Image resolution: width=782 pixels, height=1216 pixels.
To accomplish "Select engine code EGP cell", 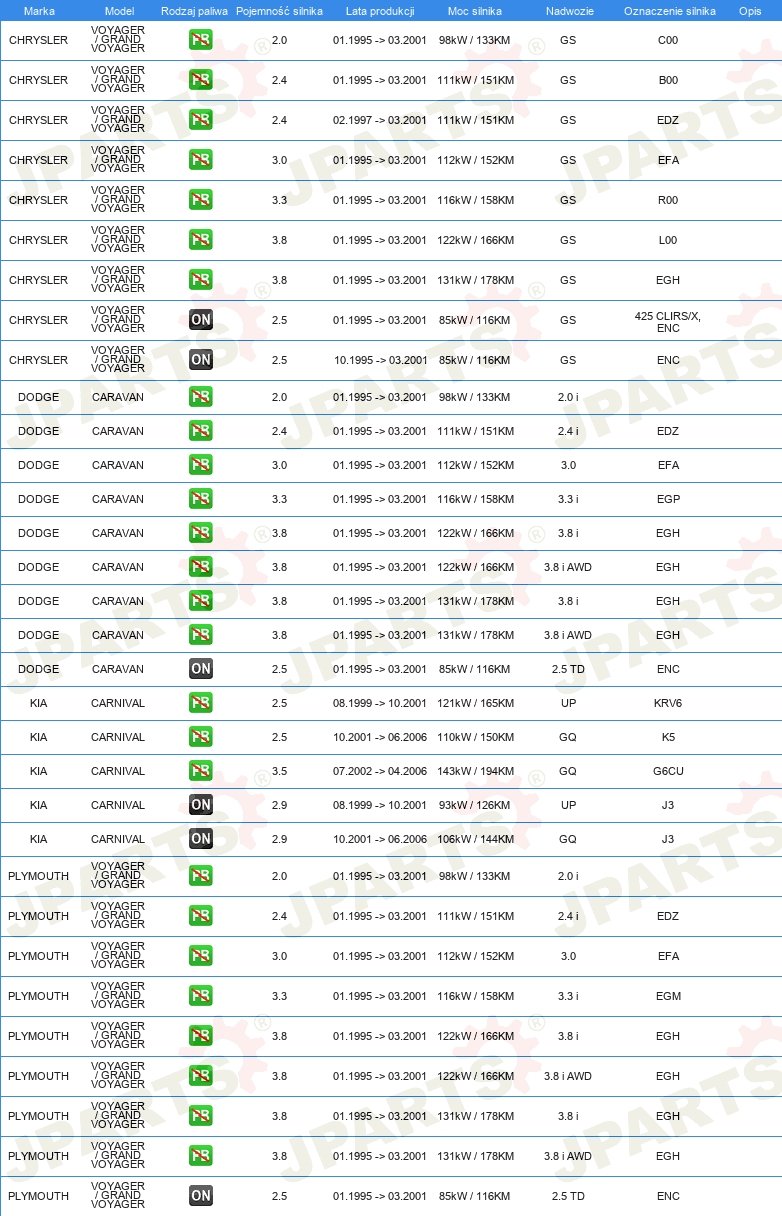I will pyautogui.click(x=668, y=499).
